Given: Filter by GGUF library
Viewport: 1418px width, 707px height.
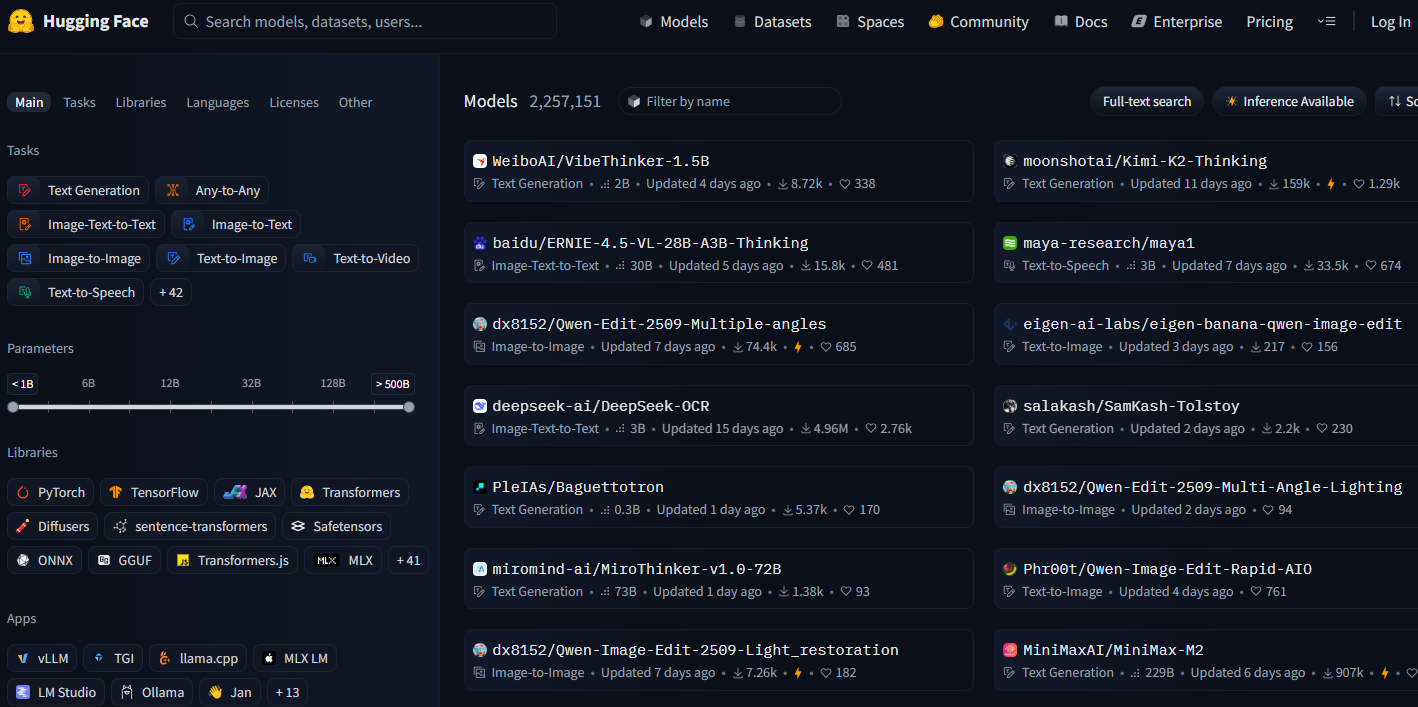Looking at the screenshot, I should tap(125, 560).
